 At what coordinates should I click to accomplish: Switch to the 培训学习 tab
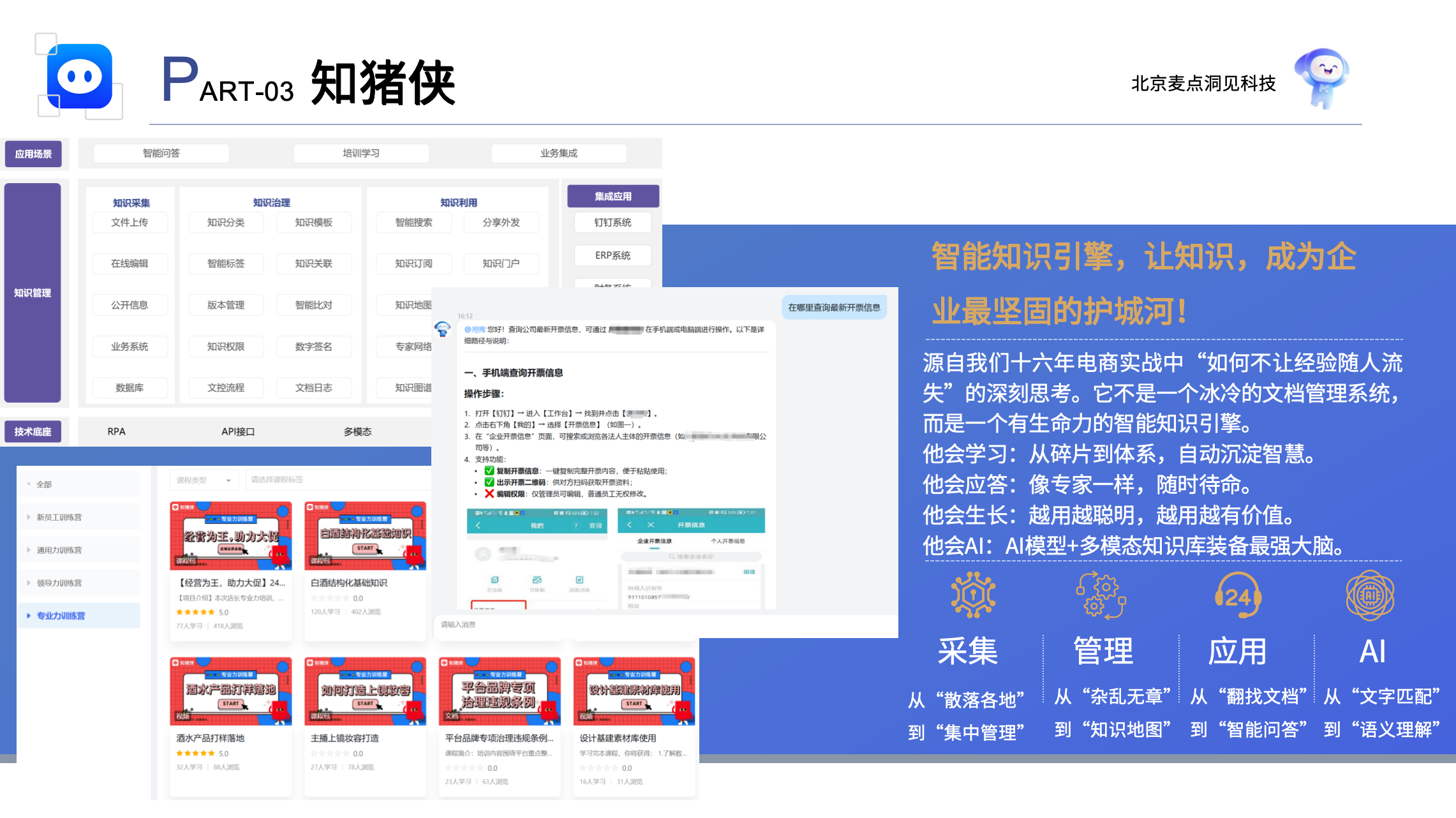tap(361, 153)
